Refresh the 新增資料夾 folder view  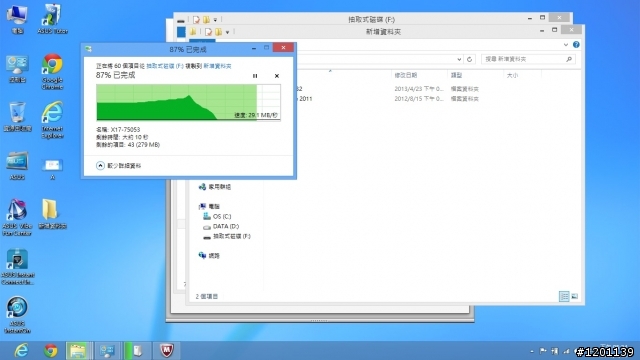(x=469, y=59)
